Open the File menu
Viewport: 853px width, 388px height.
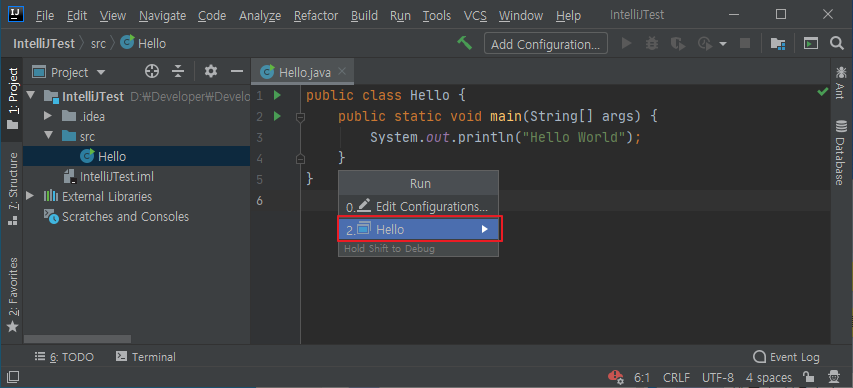pos(45,16)
